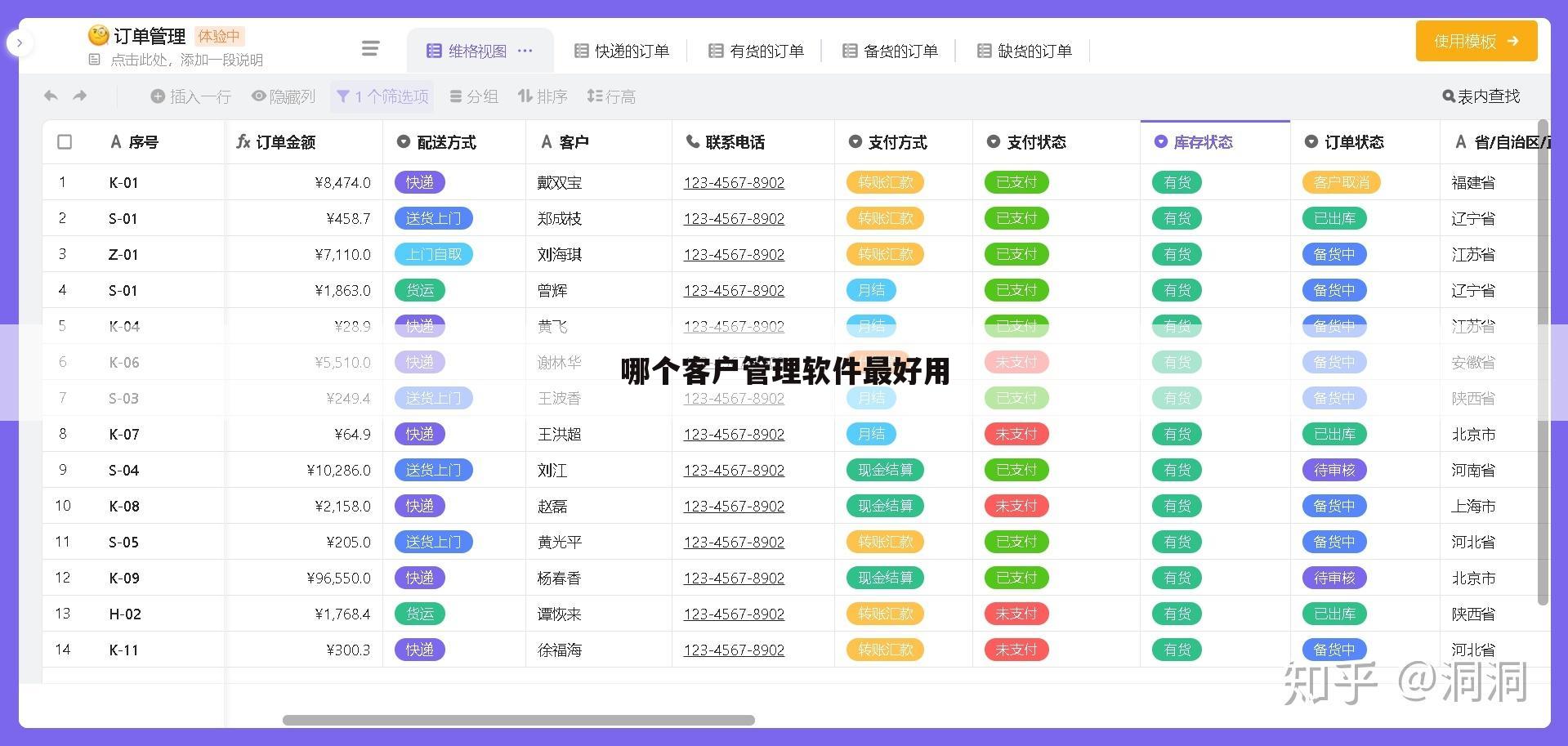Click the 未支付 tag in row 8
1568x746 pixels.
pyautogui.click(x=1016, y=434)
